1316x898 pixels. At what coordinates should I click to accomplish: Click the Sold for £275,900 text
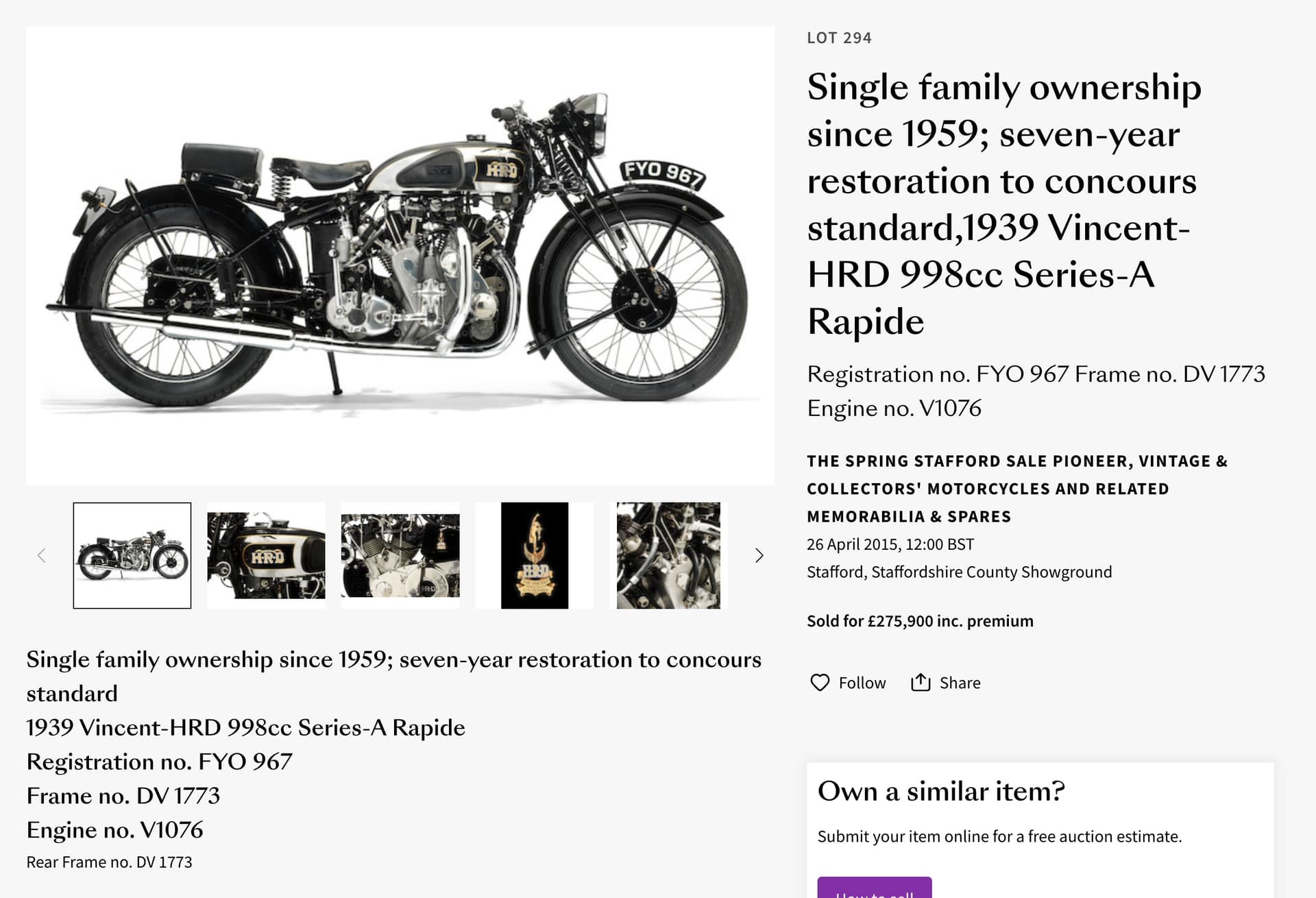pyautogui.click(x=920, y=621)
